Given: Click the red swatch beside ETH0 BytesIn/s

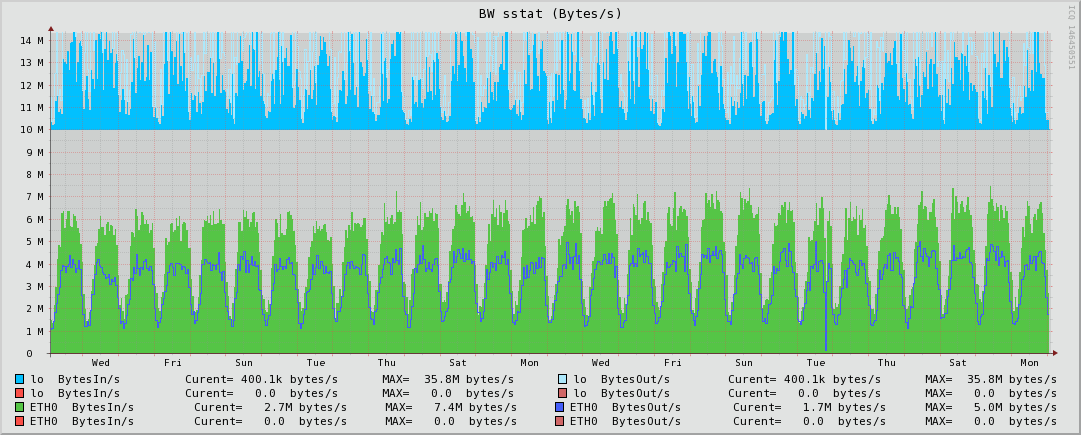Looking at the screenshot, I should pyautogui.click(x=19, y=421).
